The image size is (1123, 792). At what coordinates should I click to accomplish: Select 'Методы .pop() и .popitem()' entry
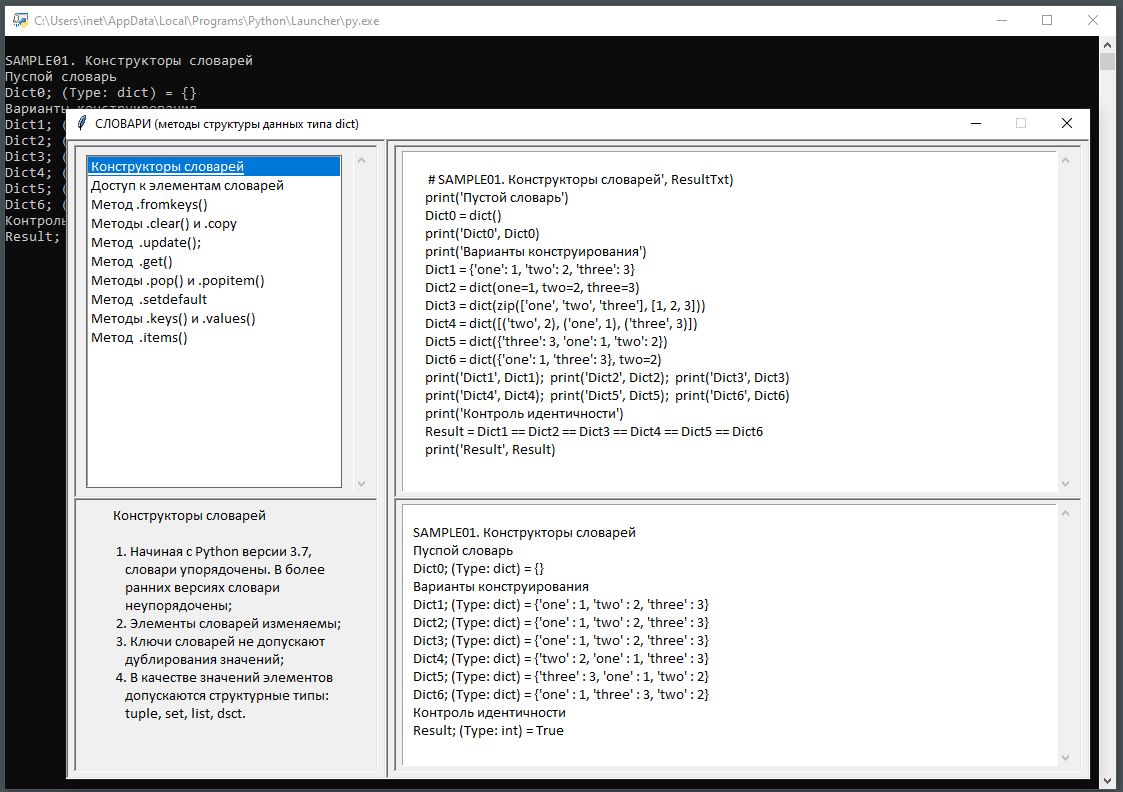coord(177,281)
